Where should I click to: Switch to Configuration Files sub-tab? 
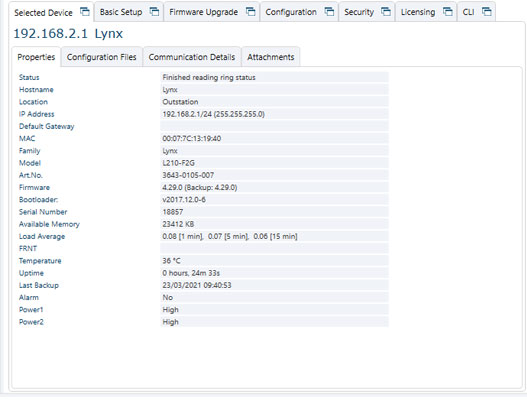point(102,57)
